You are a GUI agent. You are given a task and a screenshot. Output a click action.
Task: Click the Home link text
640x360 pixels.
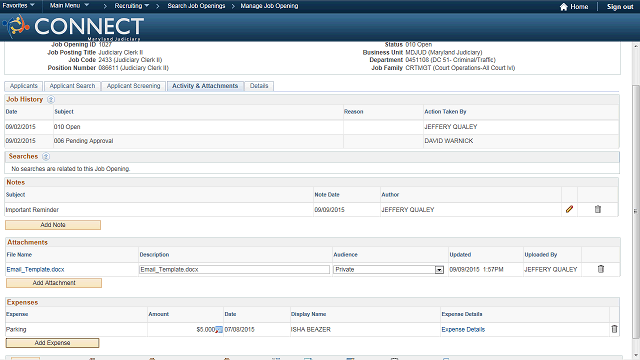coord(579,7)
